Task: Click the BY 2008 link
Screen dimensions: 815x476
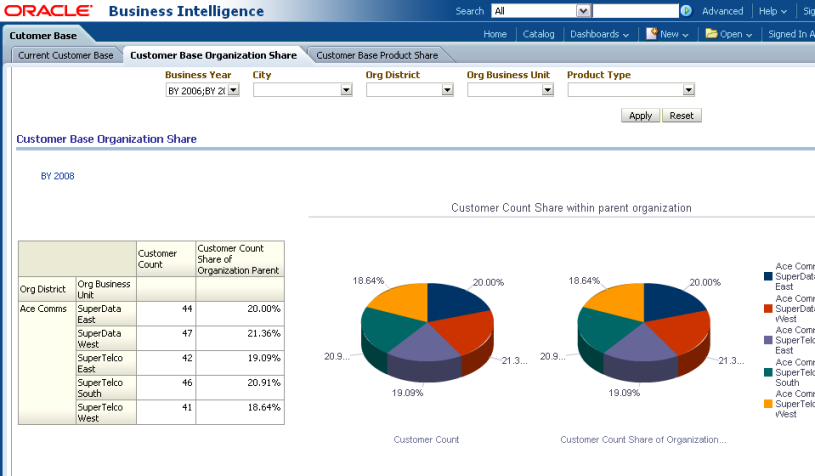Action: (x=58, y=176)
